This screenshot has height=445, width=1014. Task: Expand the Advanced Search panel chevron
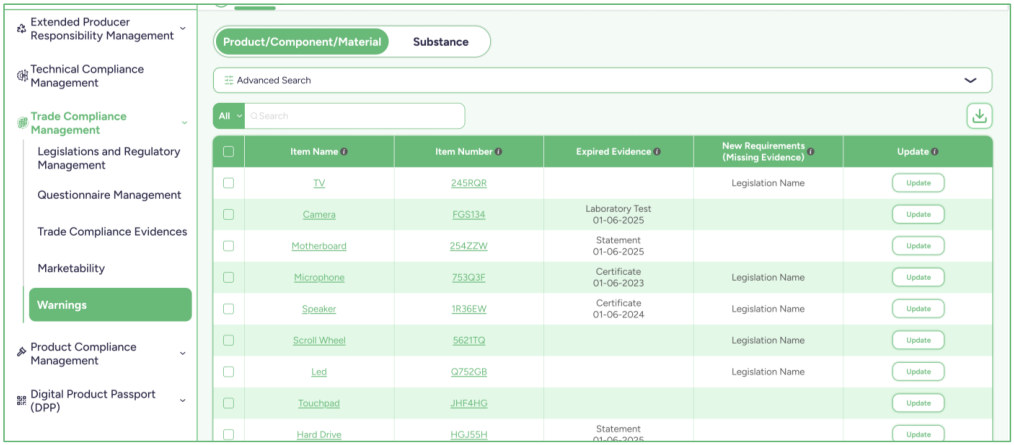970,80
